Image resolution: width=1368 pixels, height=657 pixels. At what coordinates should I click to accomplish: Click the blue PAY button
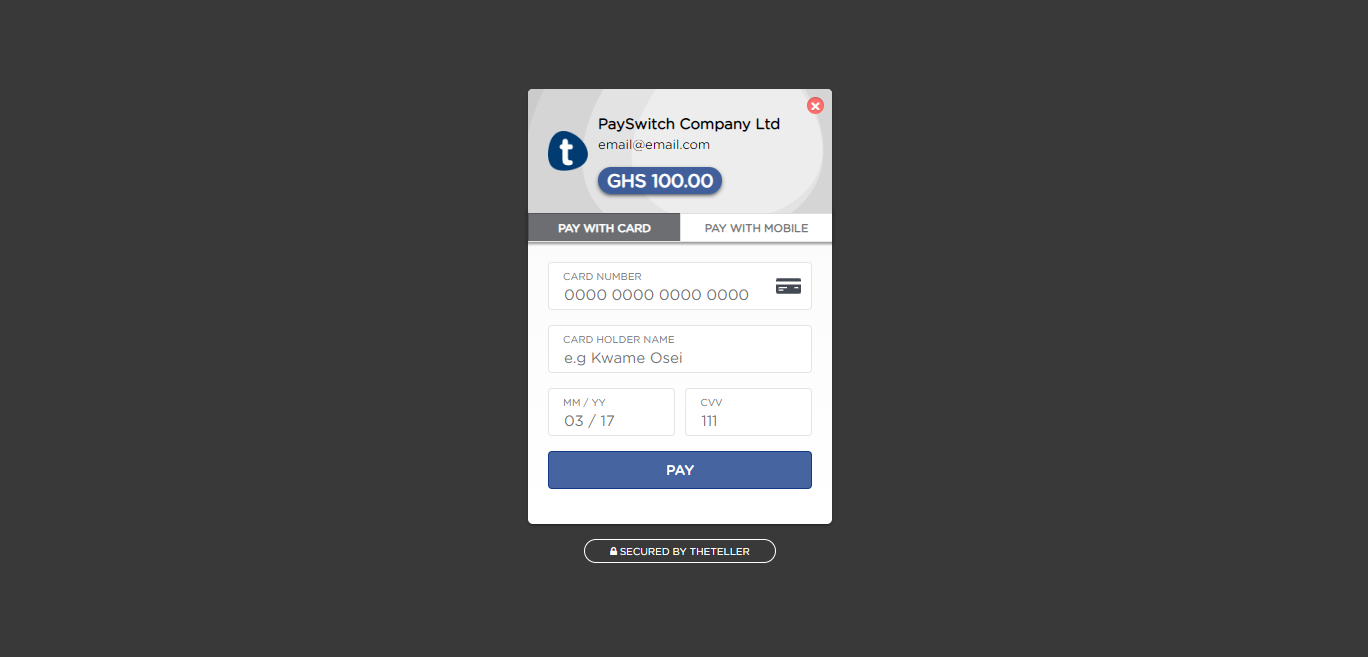(x=680, y=470)
